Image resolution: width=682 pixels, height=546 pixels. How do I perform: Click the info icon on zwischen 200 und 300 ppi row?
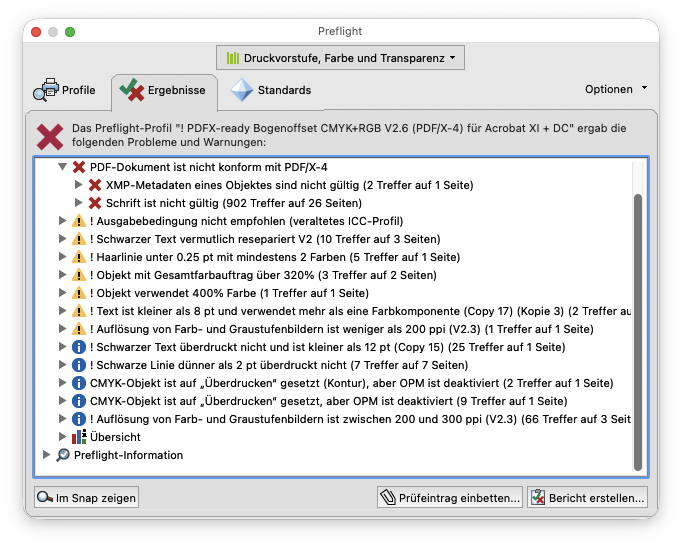point(79,419)
